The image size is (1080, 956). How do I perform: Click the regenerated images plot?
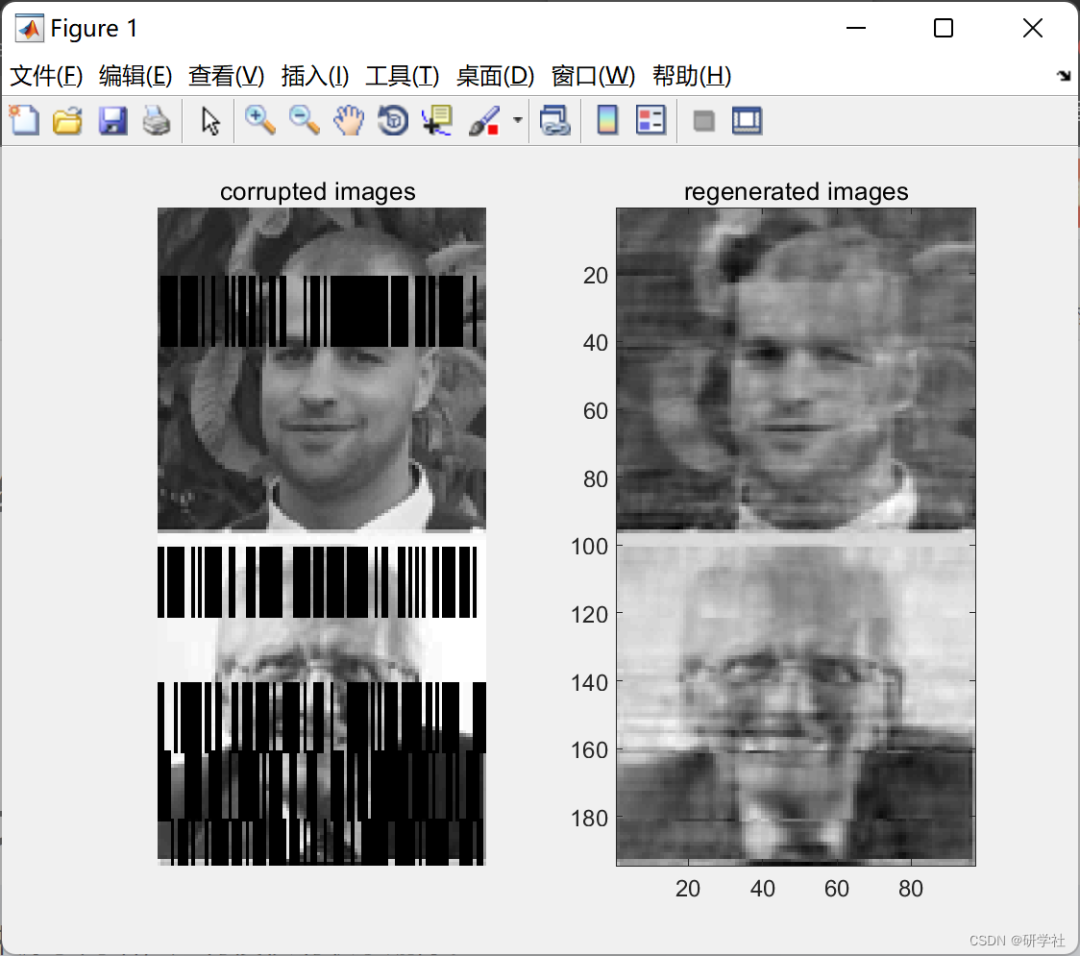pyautogui.click(x=796, y=537)
